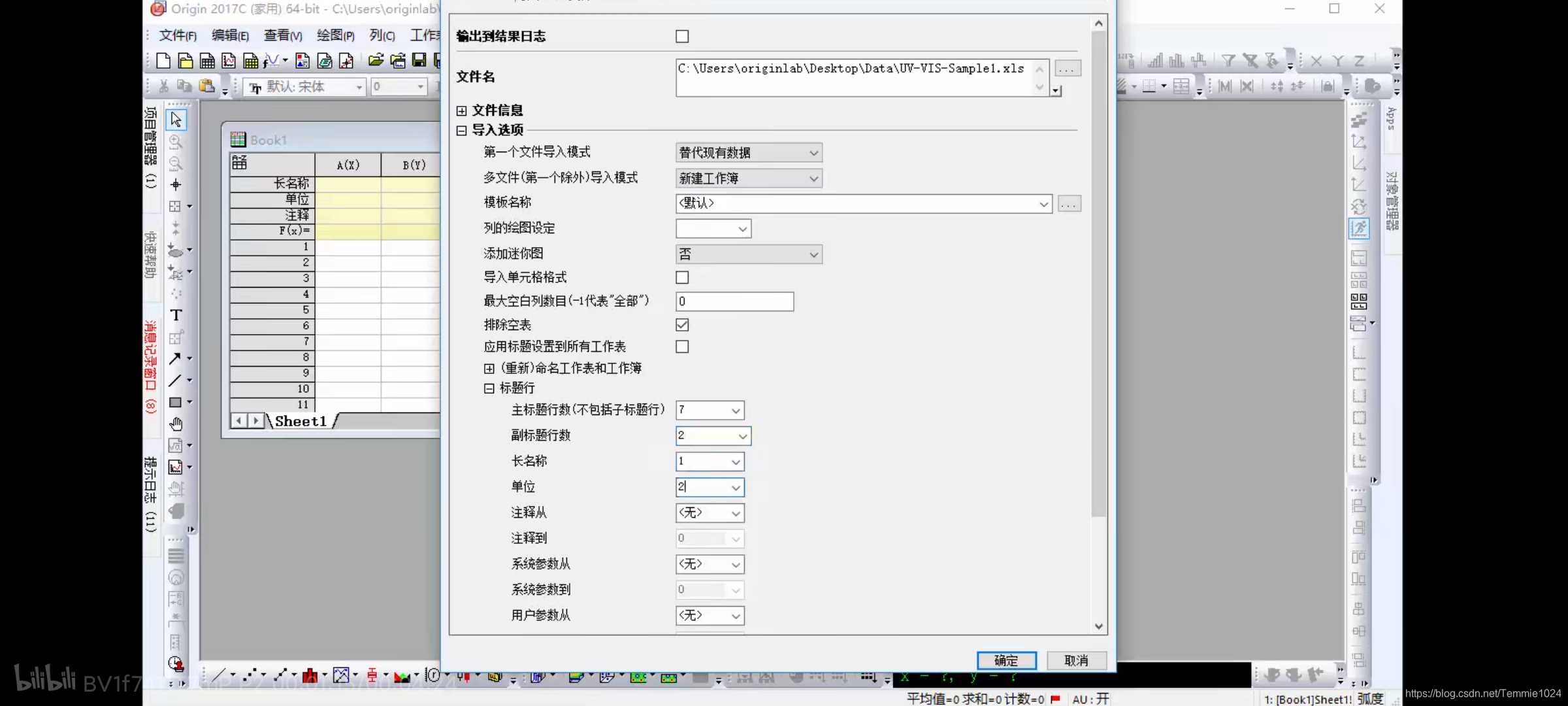Select the Arrow drawing tool
This screenshot has height=706, width=1568.
click(175, 359)
